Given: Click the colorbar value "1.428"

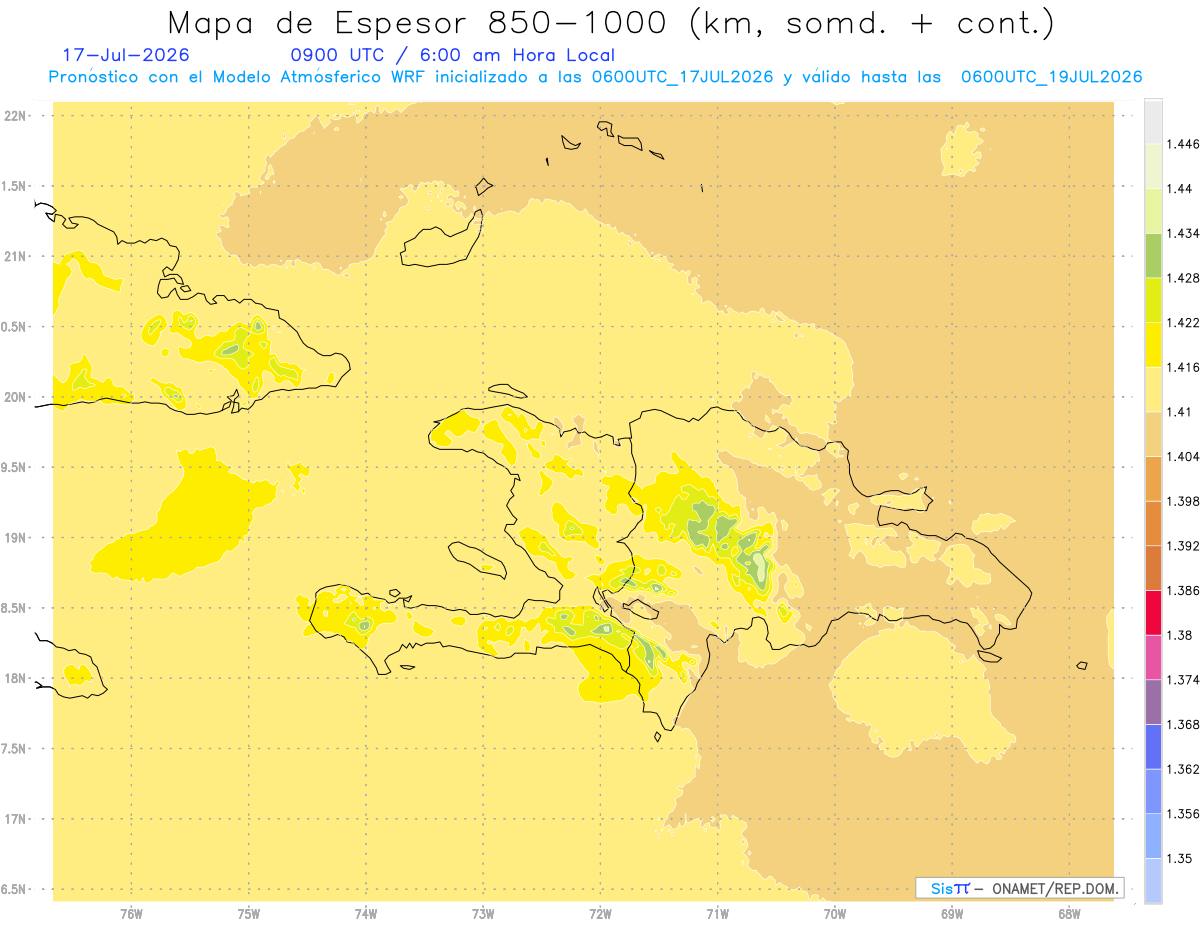Looking at the screenshot, I should (x=1183, y=278).
